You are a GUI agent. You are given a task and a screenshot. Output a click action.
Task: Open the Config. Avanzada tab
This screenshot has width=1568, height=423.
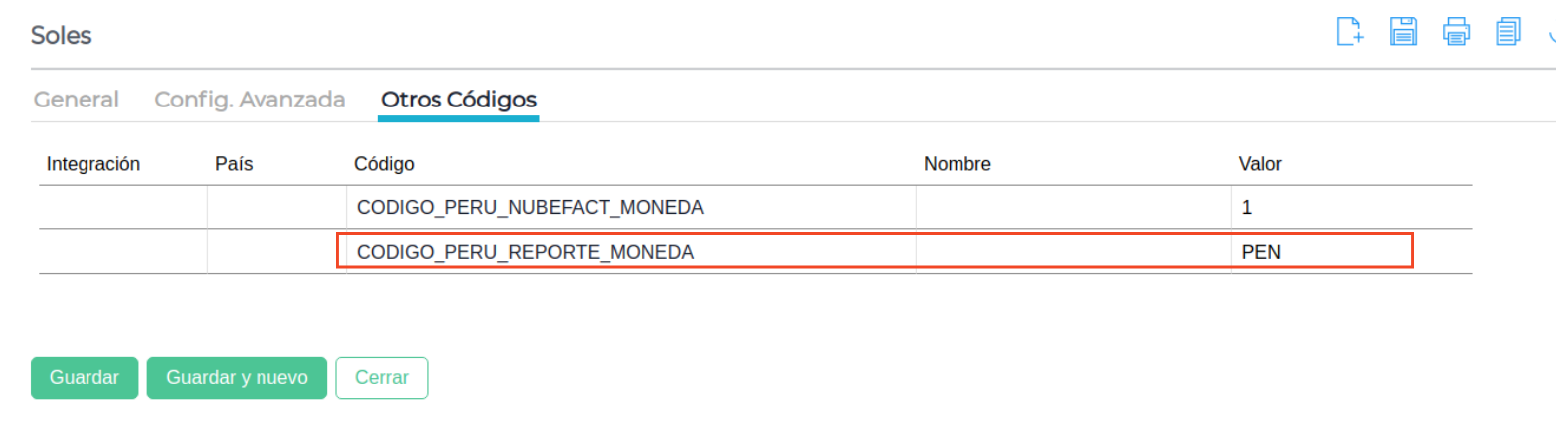pyautogui.click(x=250, y=100)
